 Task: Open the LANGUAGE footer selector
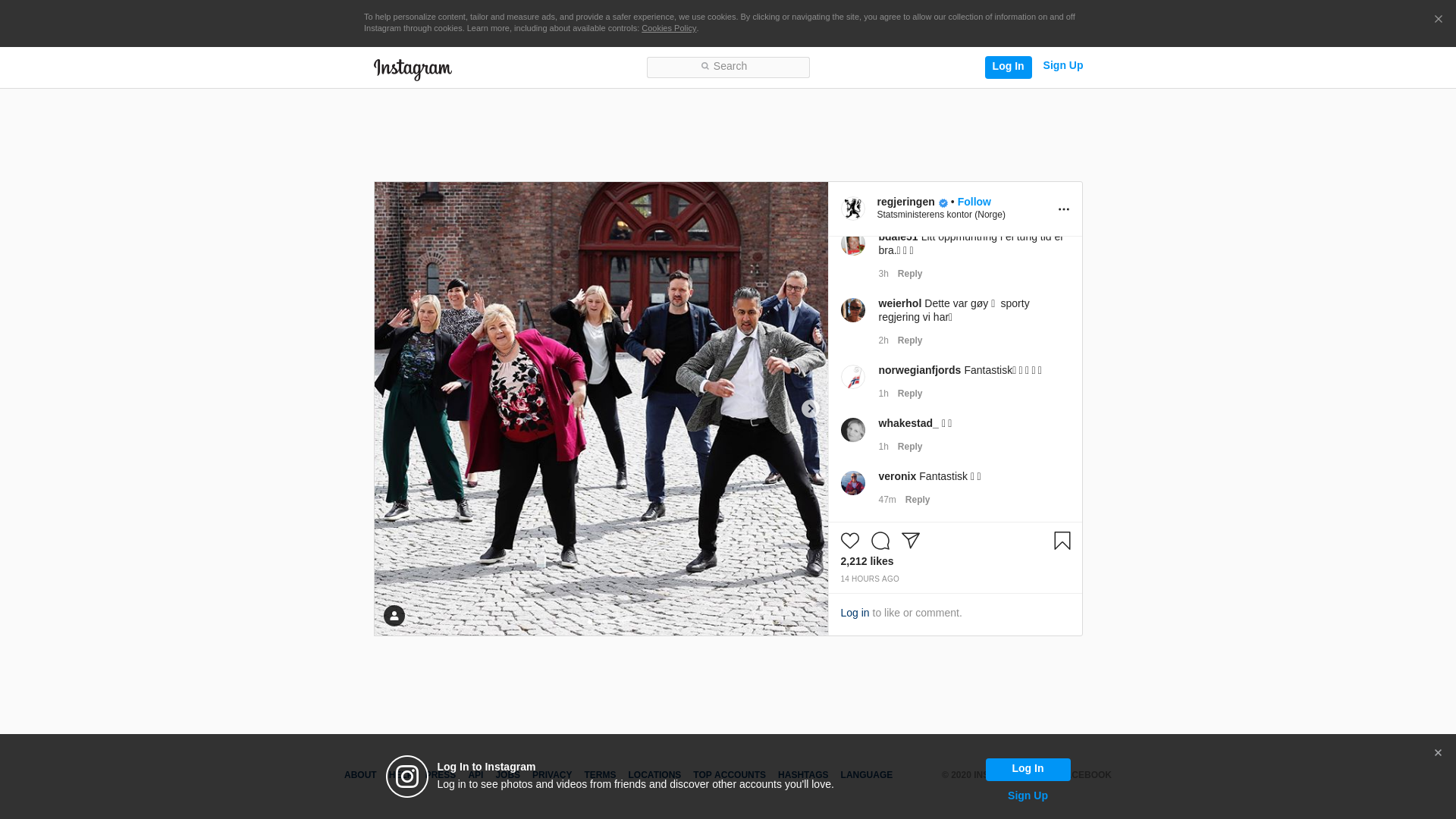tap(866, 775)
